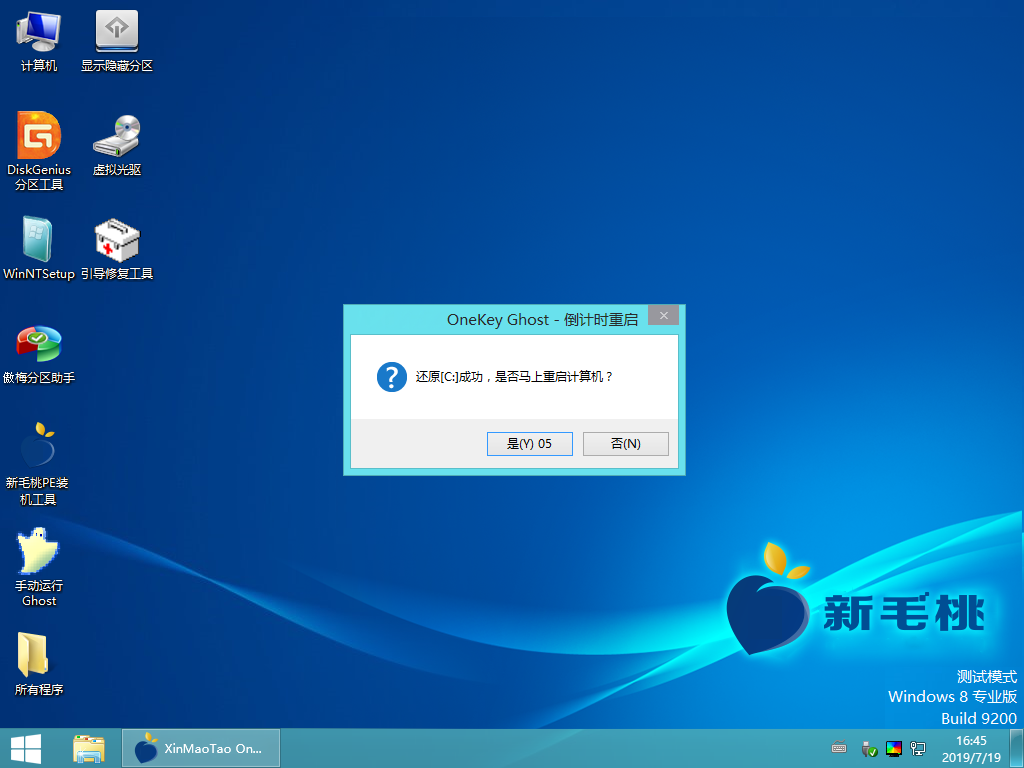Open File Explorer from the taskbar
The height and width of the screenshot is (768, 1024).
click(x=89, y=748)
